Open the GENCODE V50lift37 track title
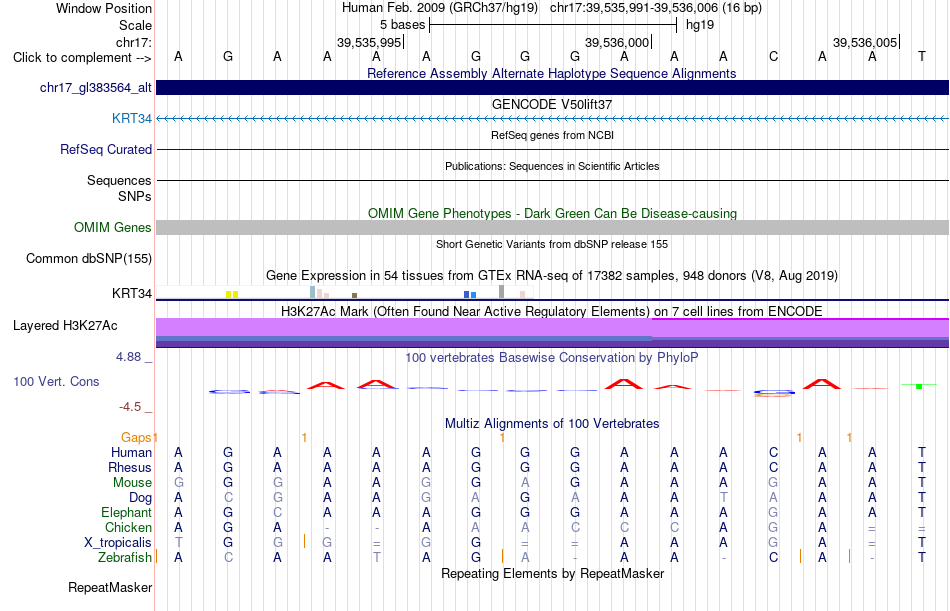Screen dimensions: 950x611 pyautogui.click(x=552, y=104)
